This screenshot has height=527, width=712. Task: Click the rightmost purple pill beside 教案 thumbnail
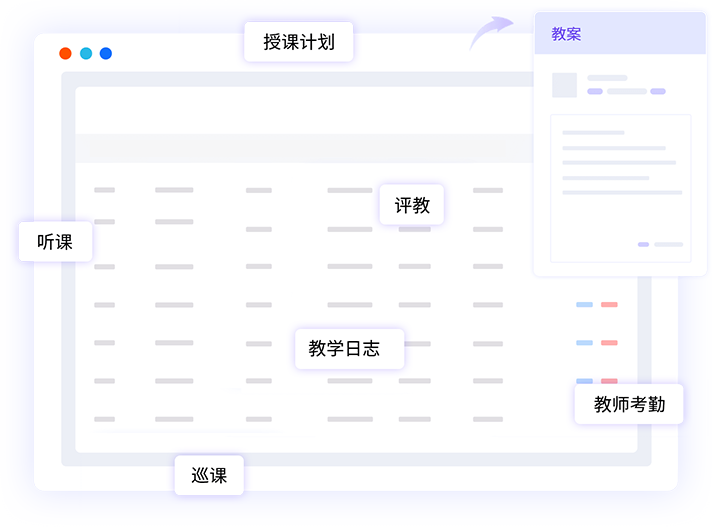(x=658, y=91)
